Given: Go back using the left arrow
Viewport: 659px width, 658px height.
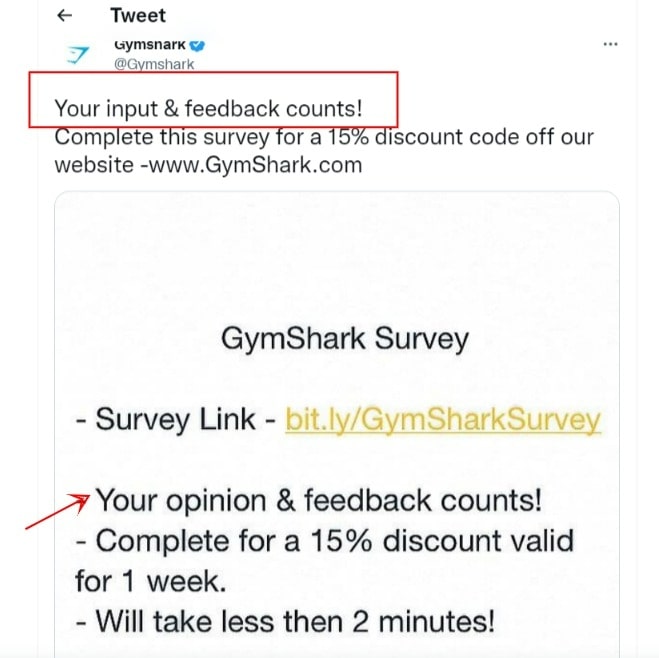Looking at the screenshot, I should coord(65,16).
